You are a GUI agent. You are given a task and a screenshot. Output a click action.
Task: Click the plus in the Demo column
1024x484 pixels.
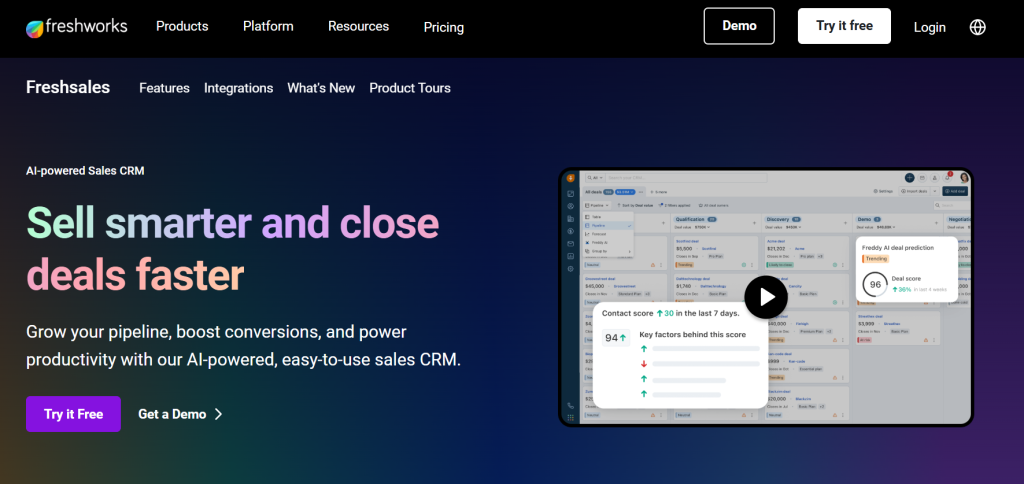click(x=936, y=223)
